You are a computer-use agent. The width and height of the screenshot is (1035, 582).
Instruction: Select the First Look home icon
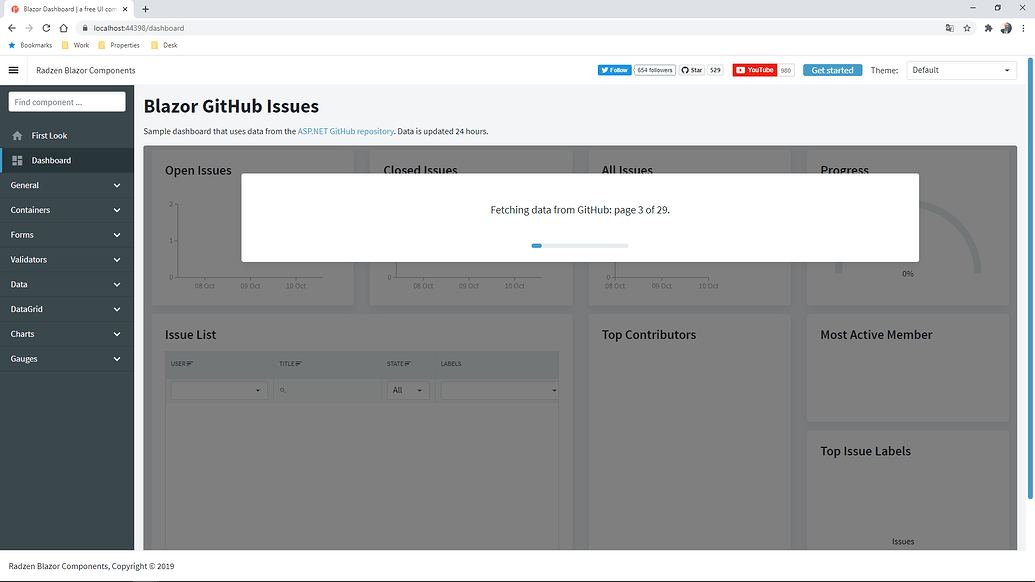[x=16, y=135]
